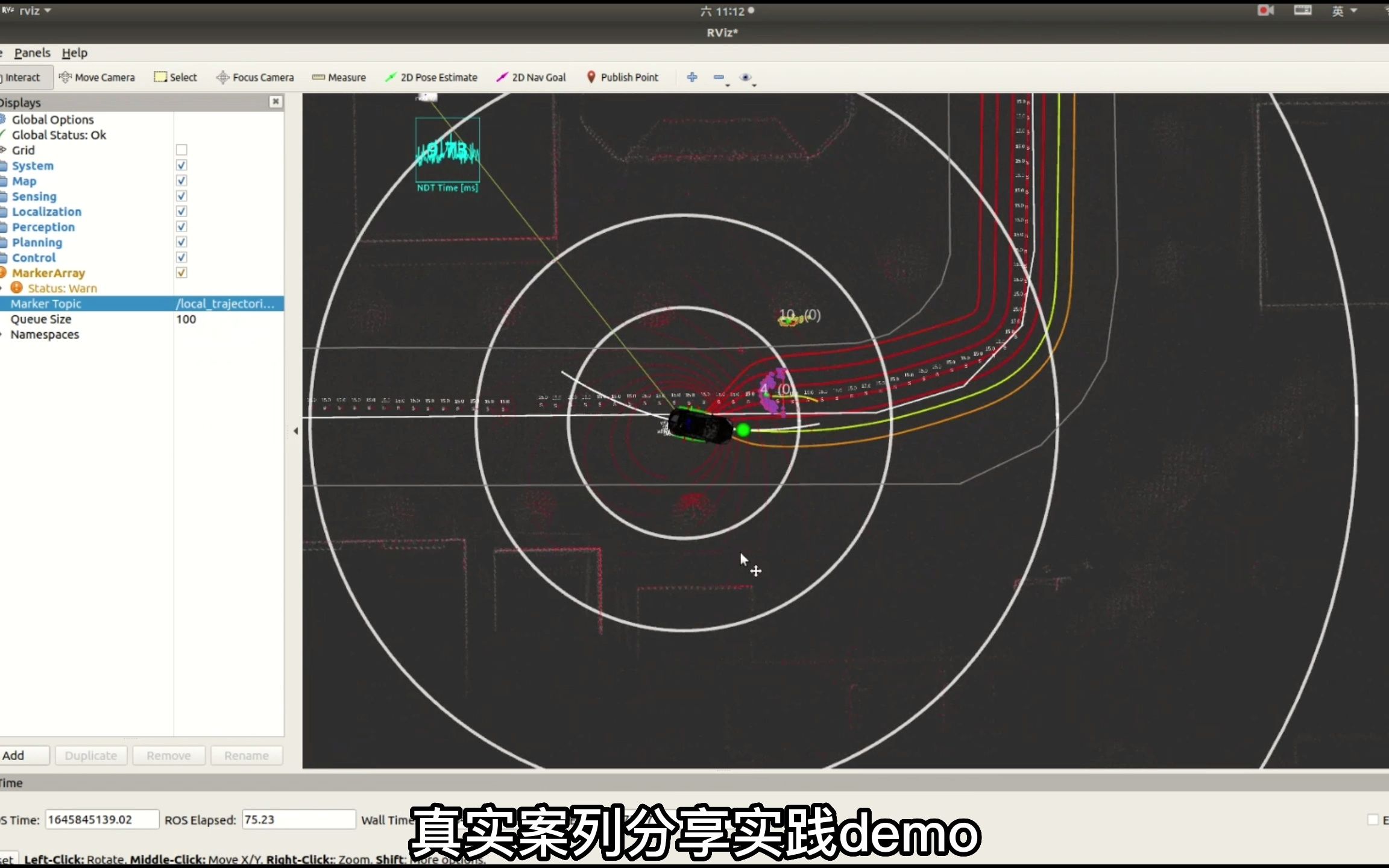Select the 2D Nav Goal tool
Viewport: 1389px width, 868px height.
pyautogui.click(x=531, y=77)
